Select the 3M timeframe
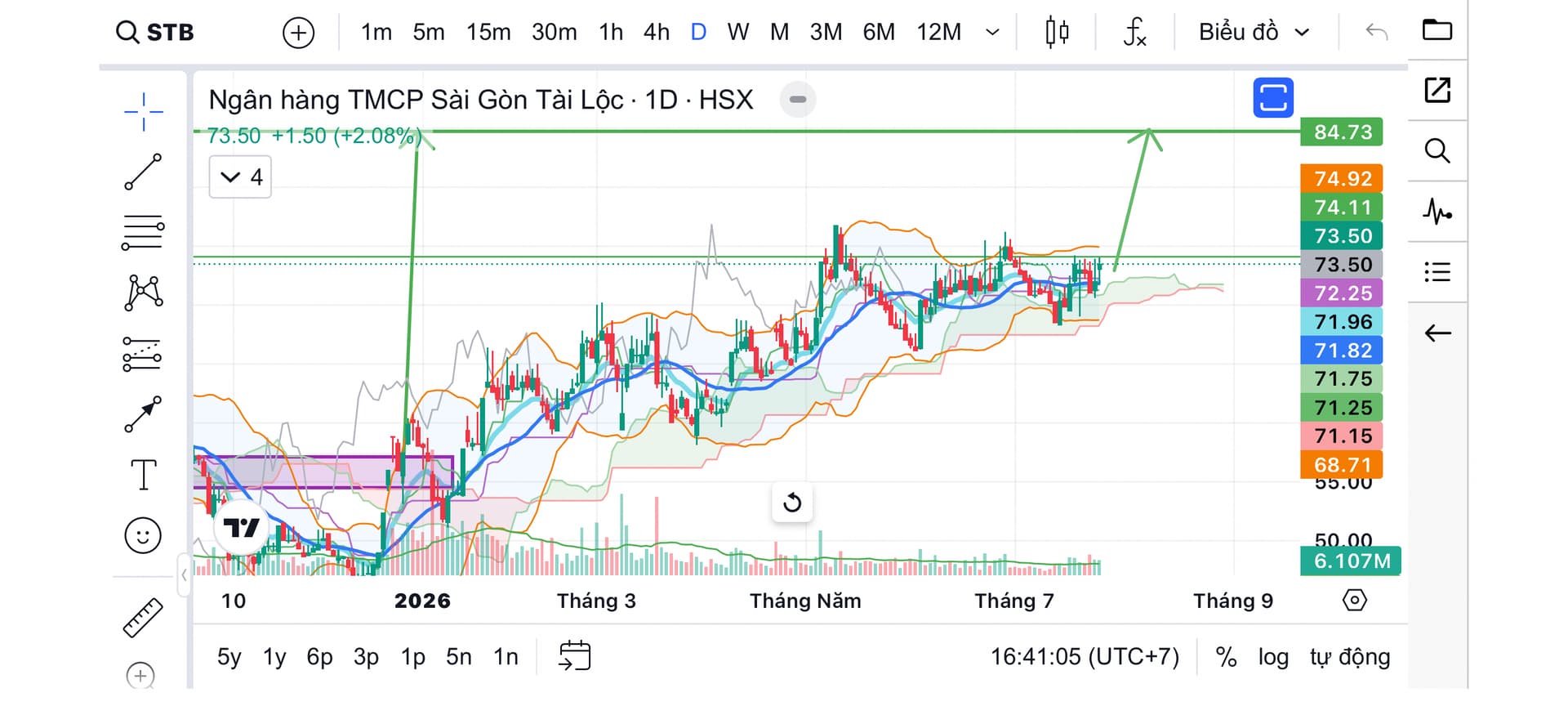The height and width of the screenshot is (724, 1568). [x=826, y=33]
